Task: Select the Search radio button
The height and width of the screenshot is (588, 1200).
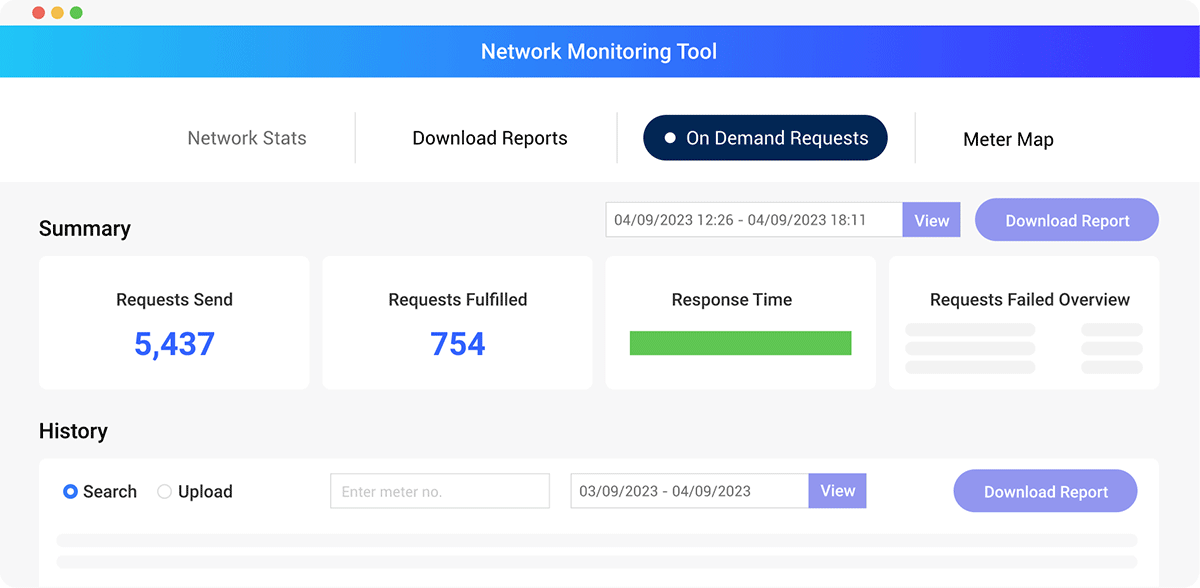Action: click(71, 492)
